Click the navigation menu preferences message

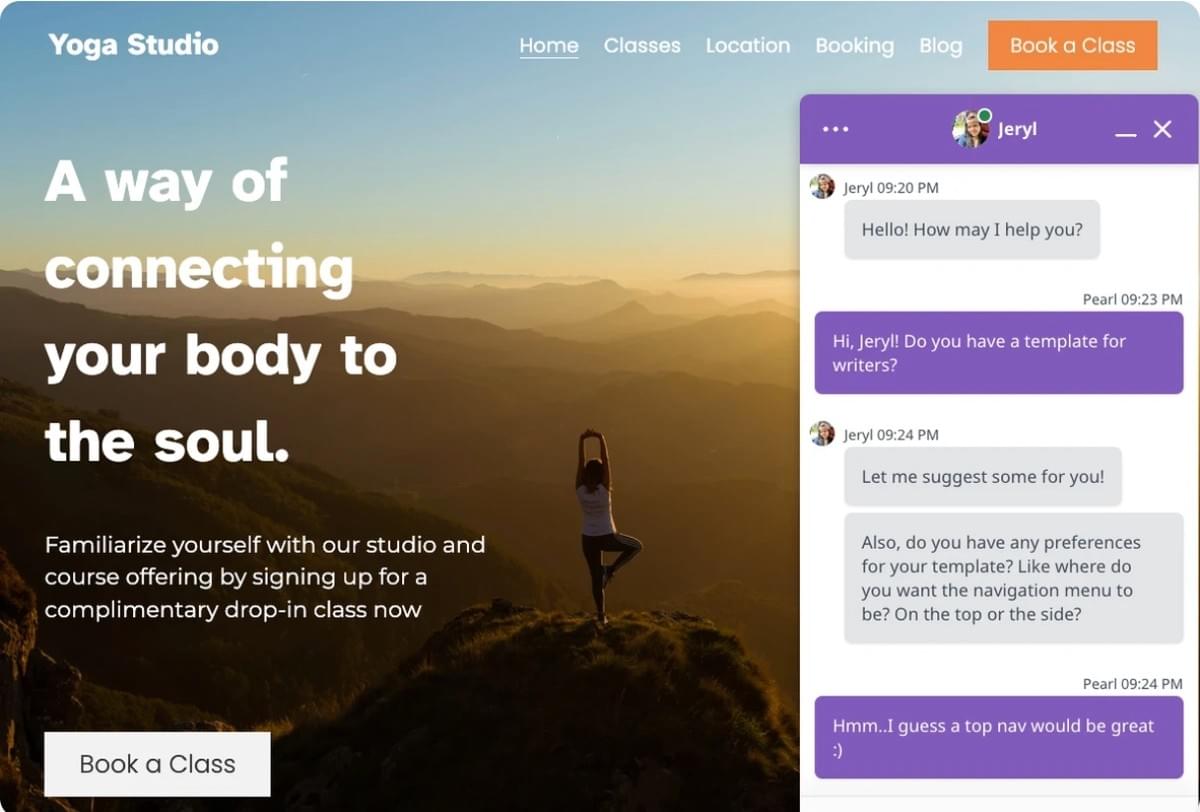click(x=1013, y=578)
